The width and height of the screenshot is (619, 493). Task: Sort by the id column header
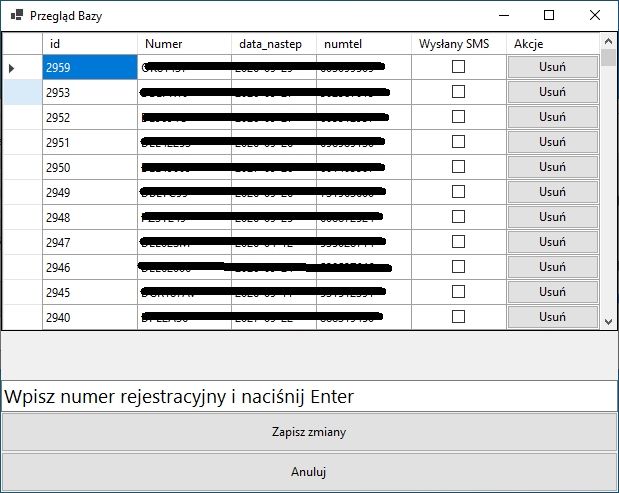[x=89, y=44]
